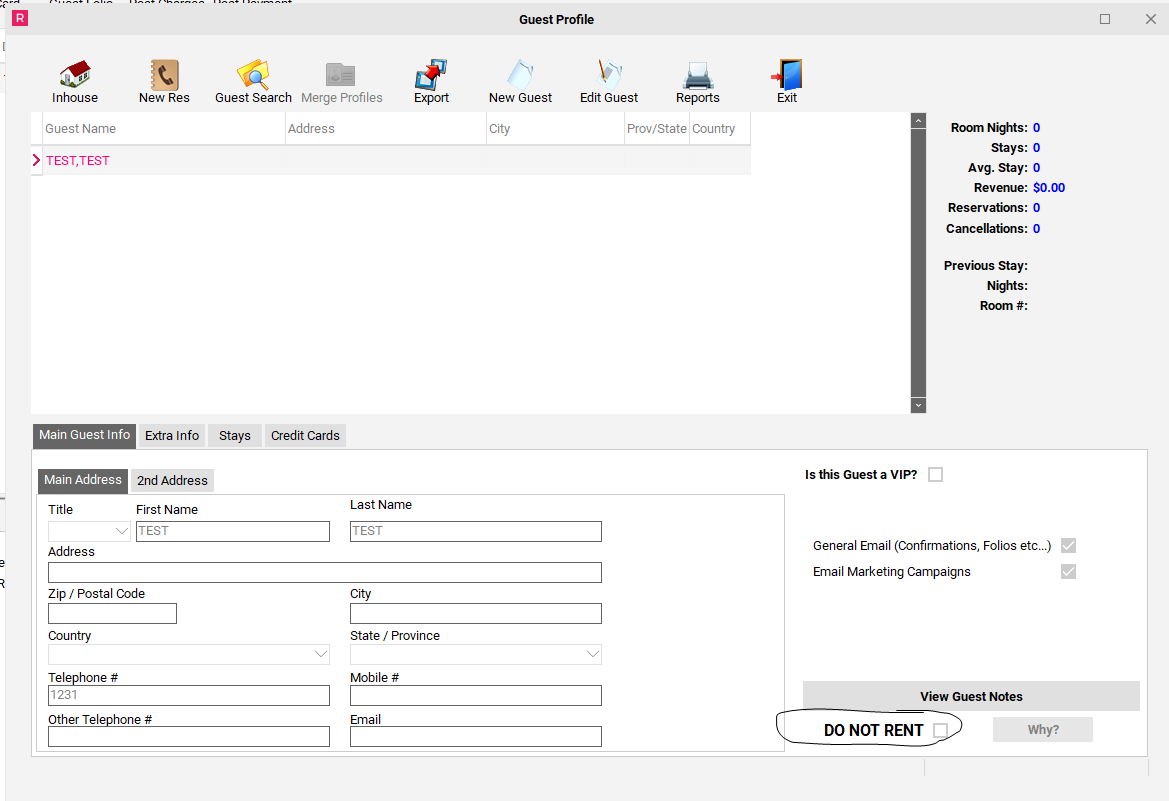Select the Main Address tab
Screen dimensions: 1169x801
83,480
